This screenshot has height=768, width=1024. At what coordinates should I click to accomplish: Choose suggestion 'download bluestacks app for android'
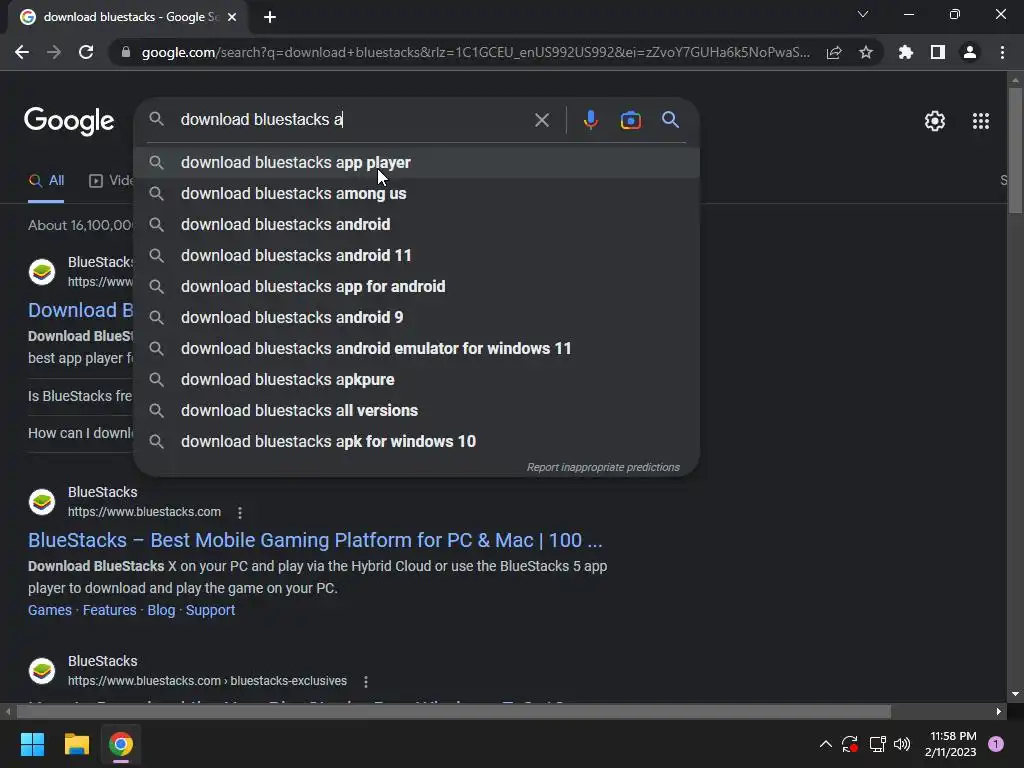point(417,287)
